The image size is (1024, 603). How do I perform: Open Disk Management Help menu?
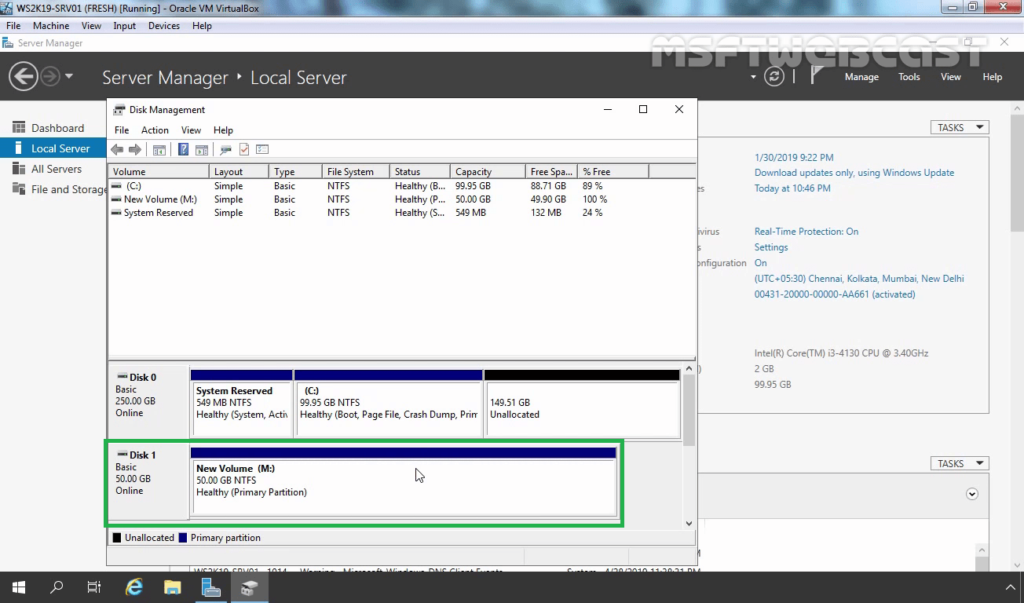(x=223, y=130)
